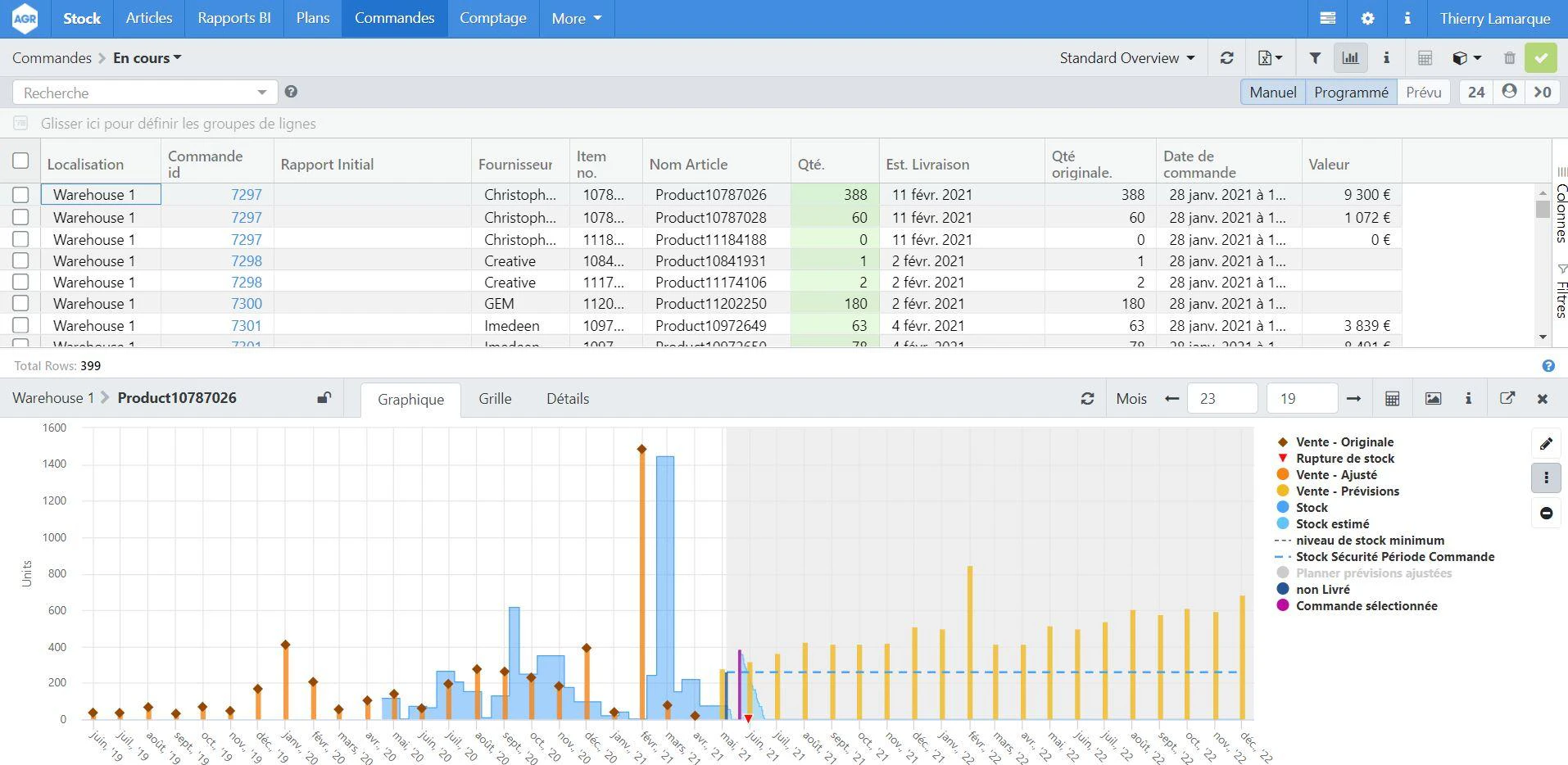Open the More menu in navigation
This screenshot has width=1568, height=765.
(577, 18)
